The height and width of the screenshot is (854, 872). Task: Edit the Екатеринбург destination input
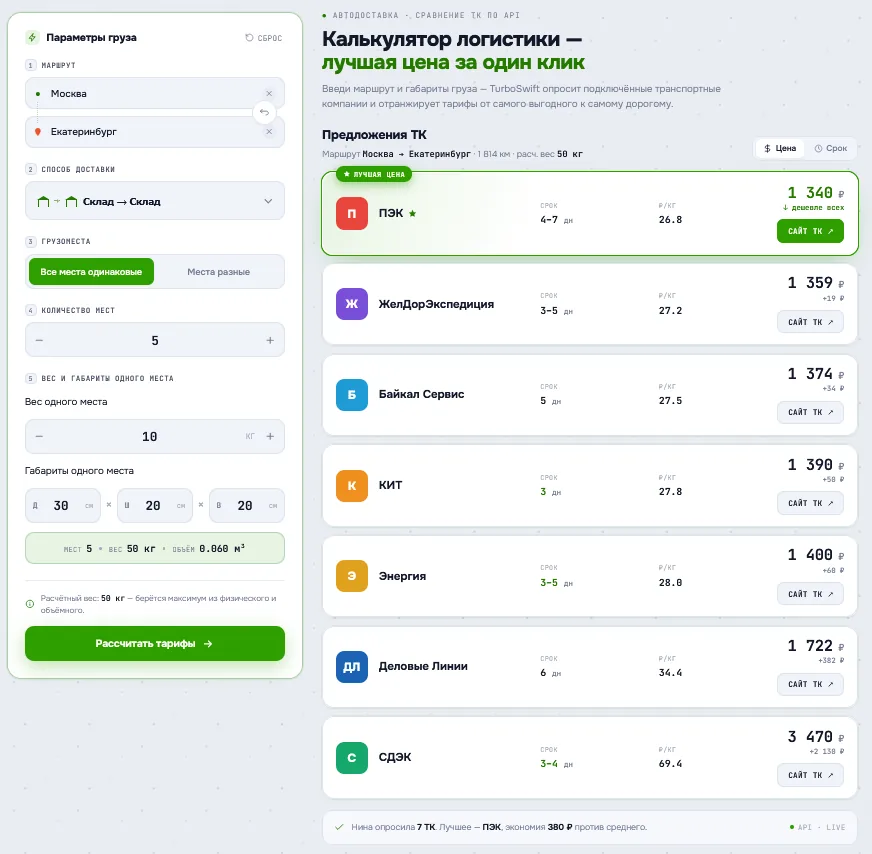click(155, 132)
